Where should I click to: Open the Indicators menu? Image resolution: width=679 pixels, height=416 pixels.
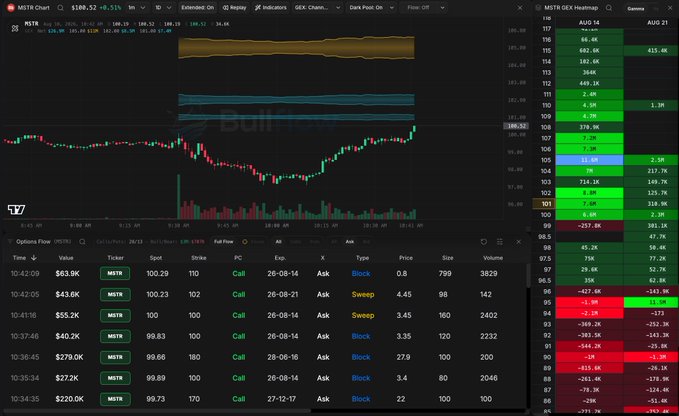pyautogui.click(x=271, y=8)
